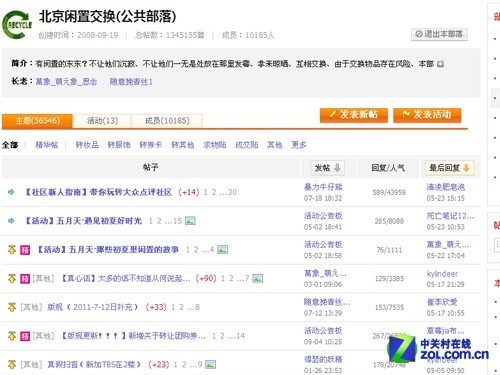Image resolution: width=500 pixels, height=375 pixels.
Task: Click the 退出本部落 button
Action: (x=439, y=34)
